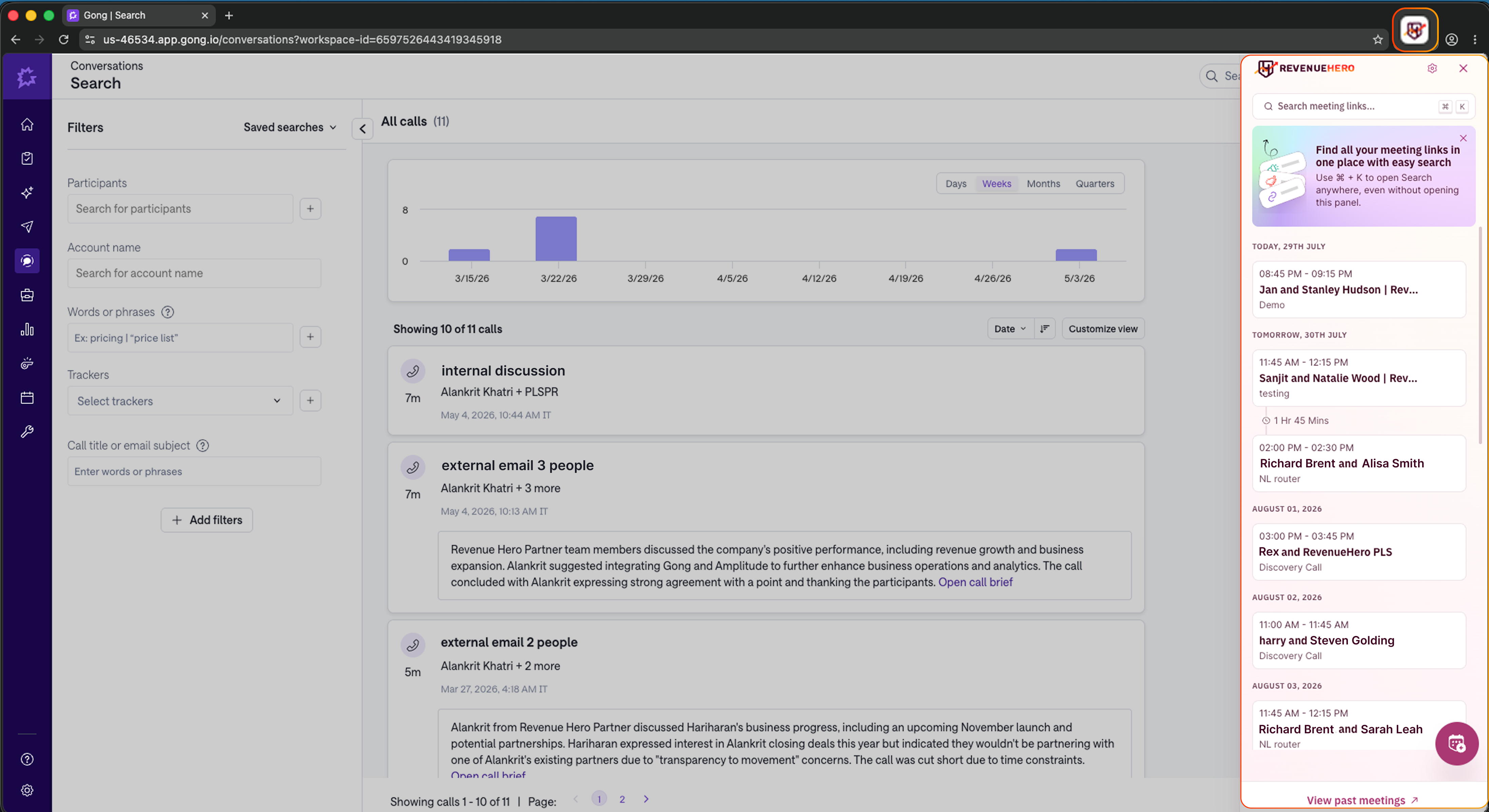Open the RevenueHero extension icon in the browser toolbar

[1414, 31]
